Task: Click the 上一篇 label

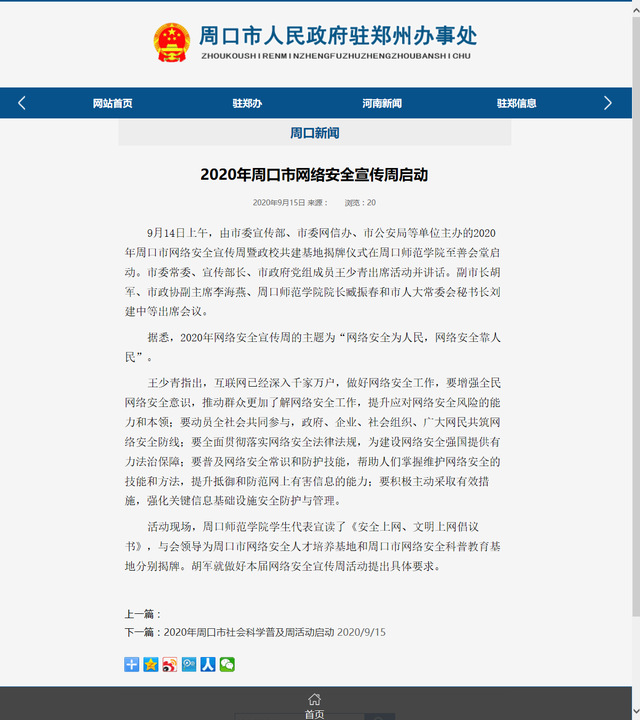Action: [x=143, y=614]
